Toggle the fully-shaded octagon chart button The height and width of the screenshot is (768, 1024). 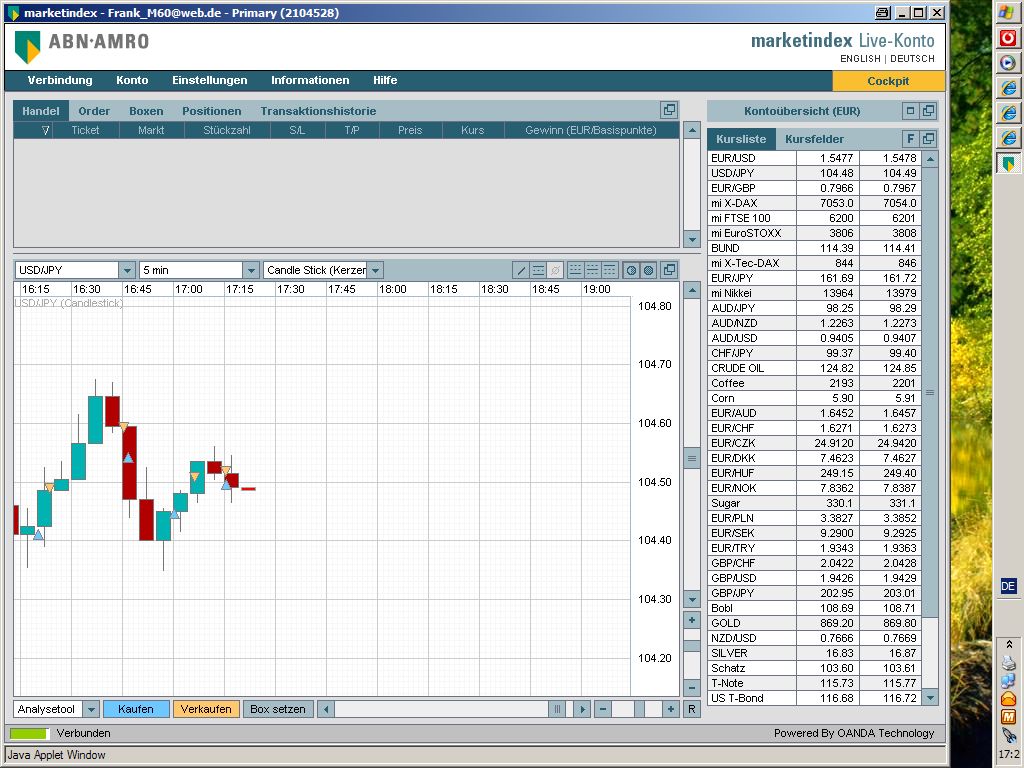(x=648, y=270)
